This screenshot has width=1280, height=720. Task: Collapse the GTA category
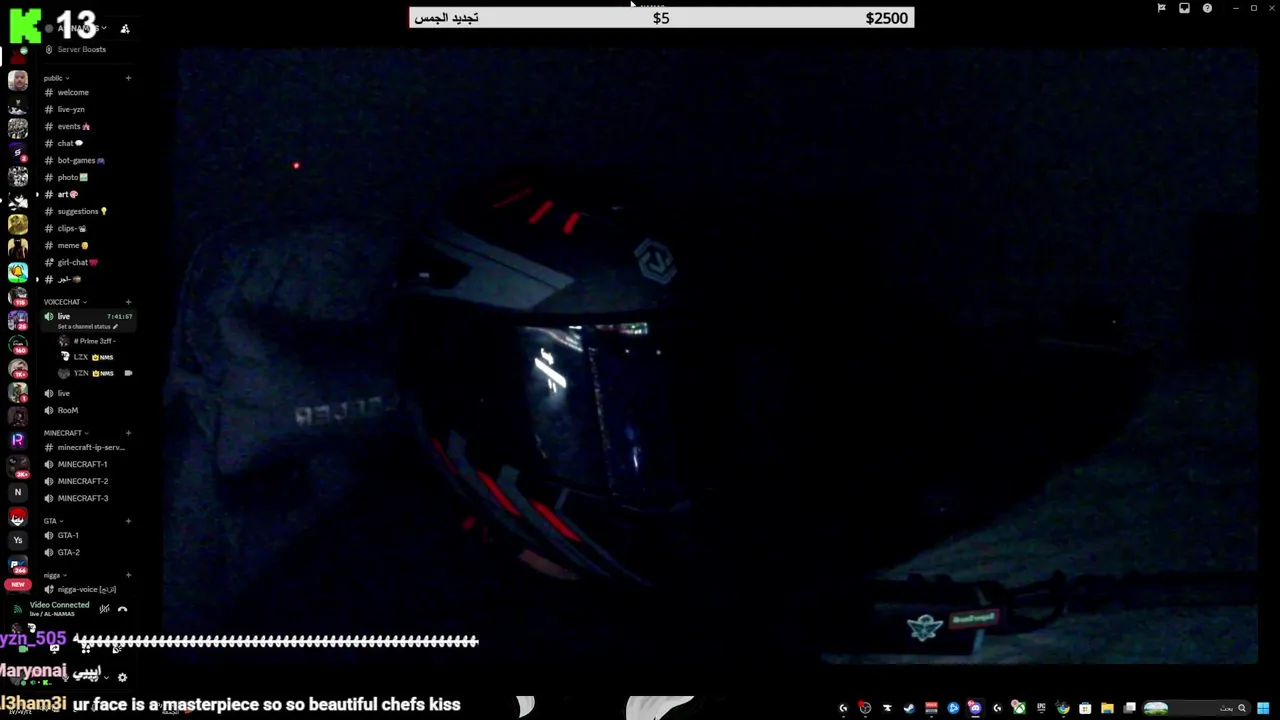pos(53,521)
